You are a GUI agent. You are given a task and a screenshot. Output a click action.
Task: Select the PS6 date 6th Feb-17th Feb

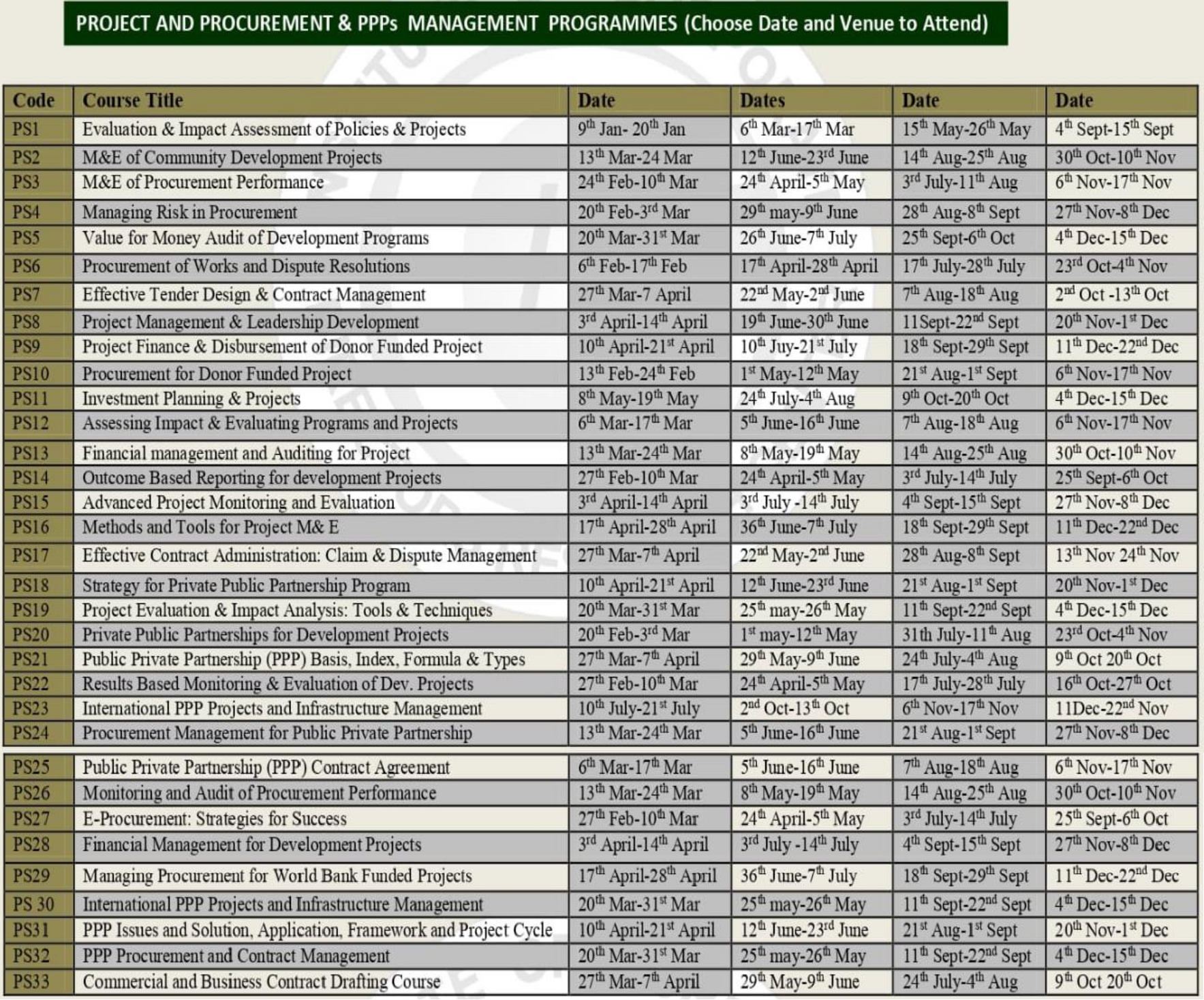tap(632, 267)
